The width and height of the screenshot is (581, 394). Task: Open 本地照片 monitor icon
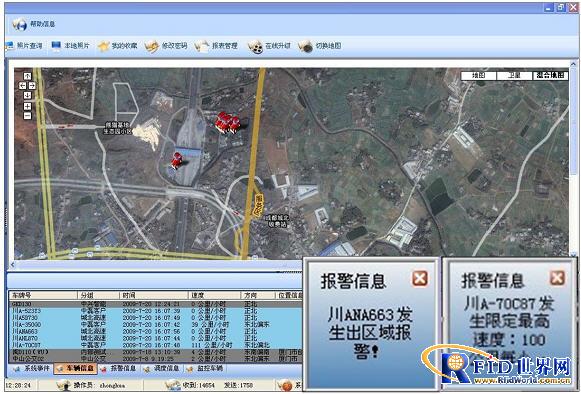coord(56,46)
